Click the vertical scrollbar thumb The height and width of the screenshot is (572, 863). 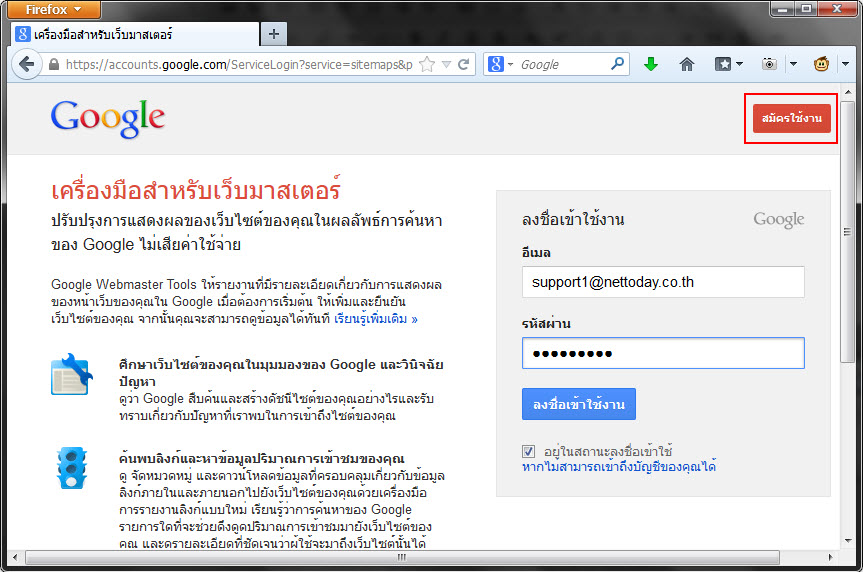point(848,232)
